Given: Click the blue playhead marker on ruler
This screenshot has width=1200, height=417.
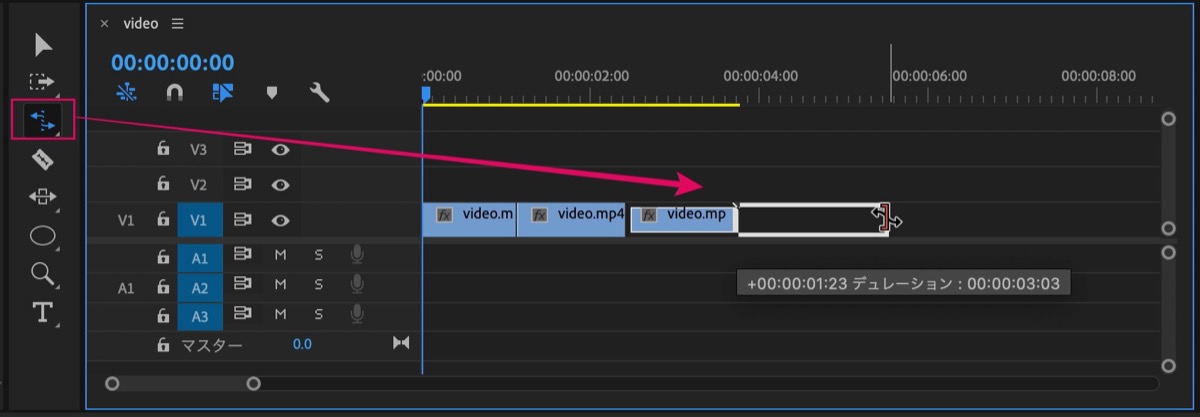Looking at the screenshot, I should (x=425, y=94).
